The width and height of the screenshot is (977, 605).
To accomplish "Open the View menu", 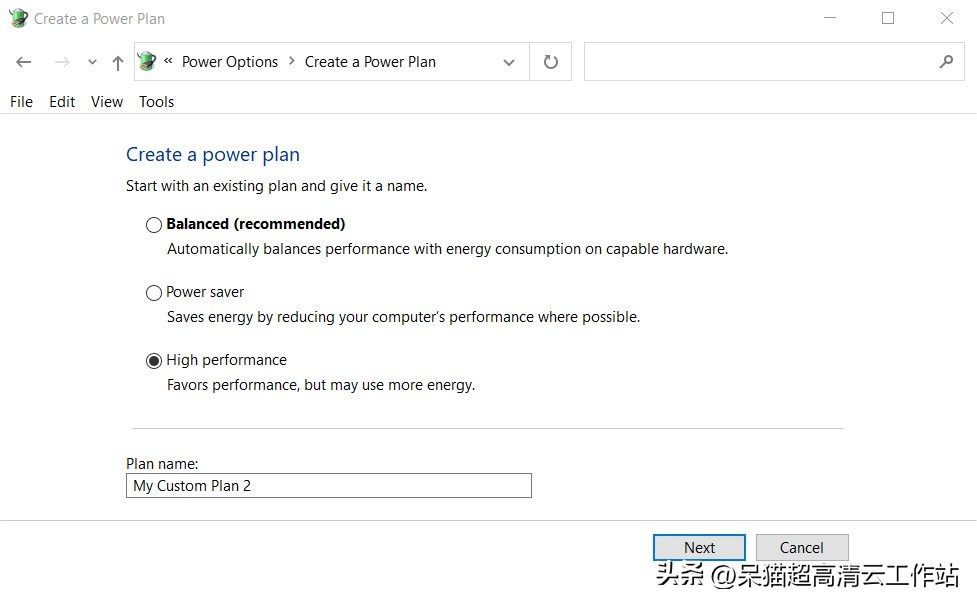I will [x=107, y=102].
